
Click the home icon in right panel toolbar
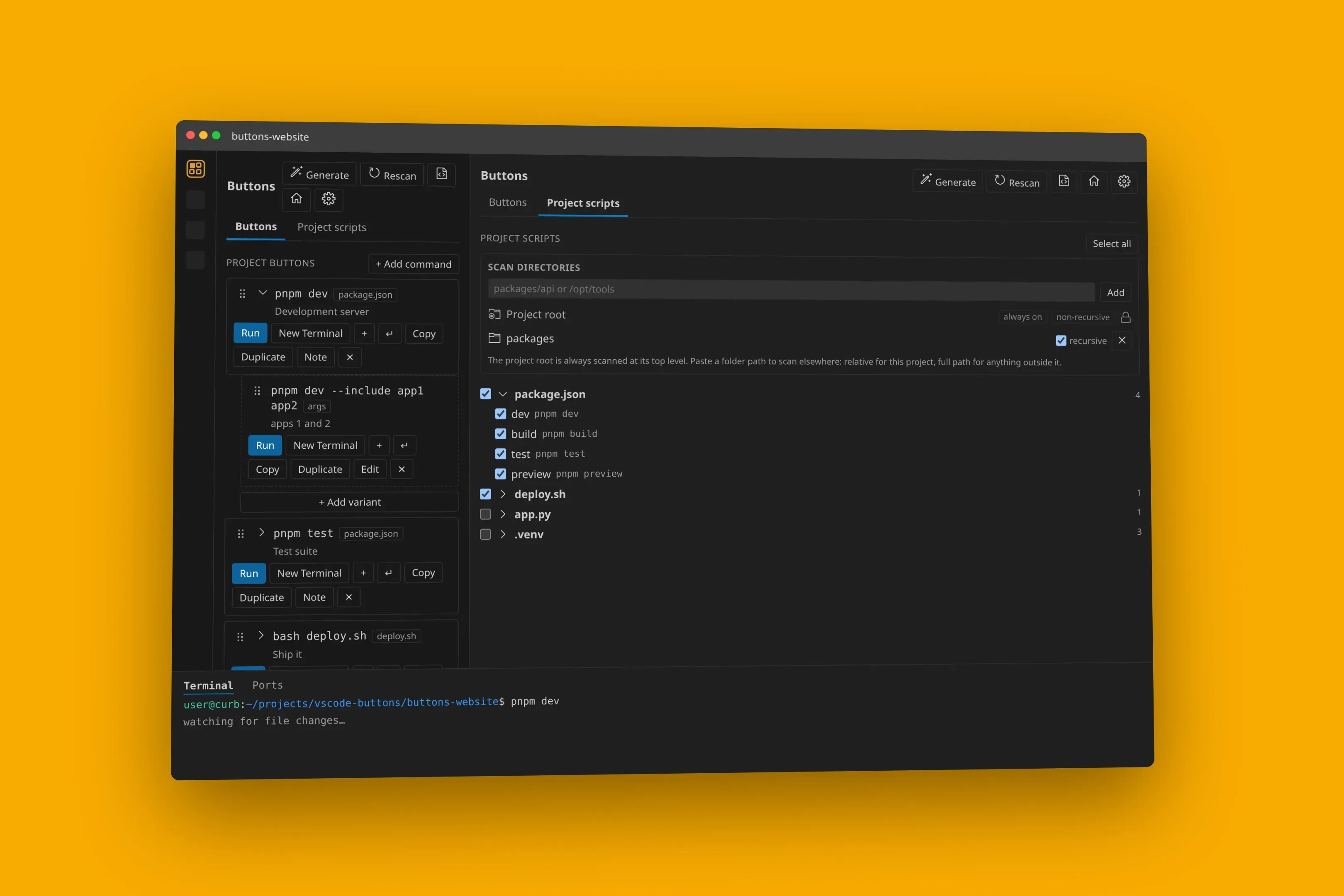point(1094,181)
